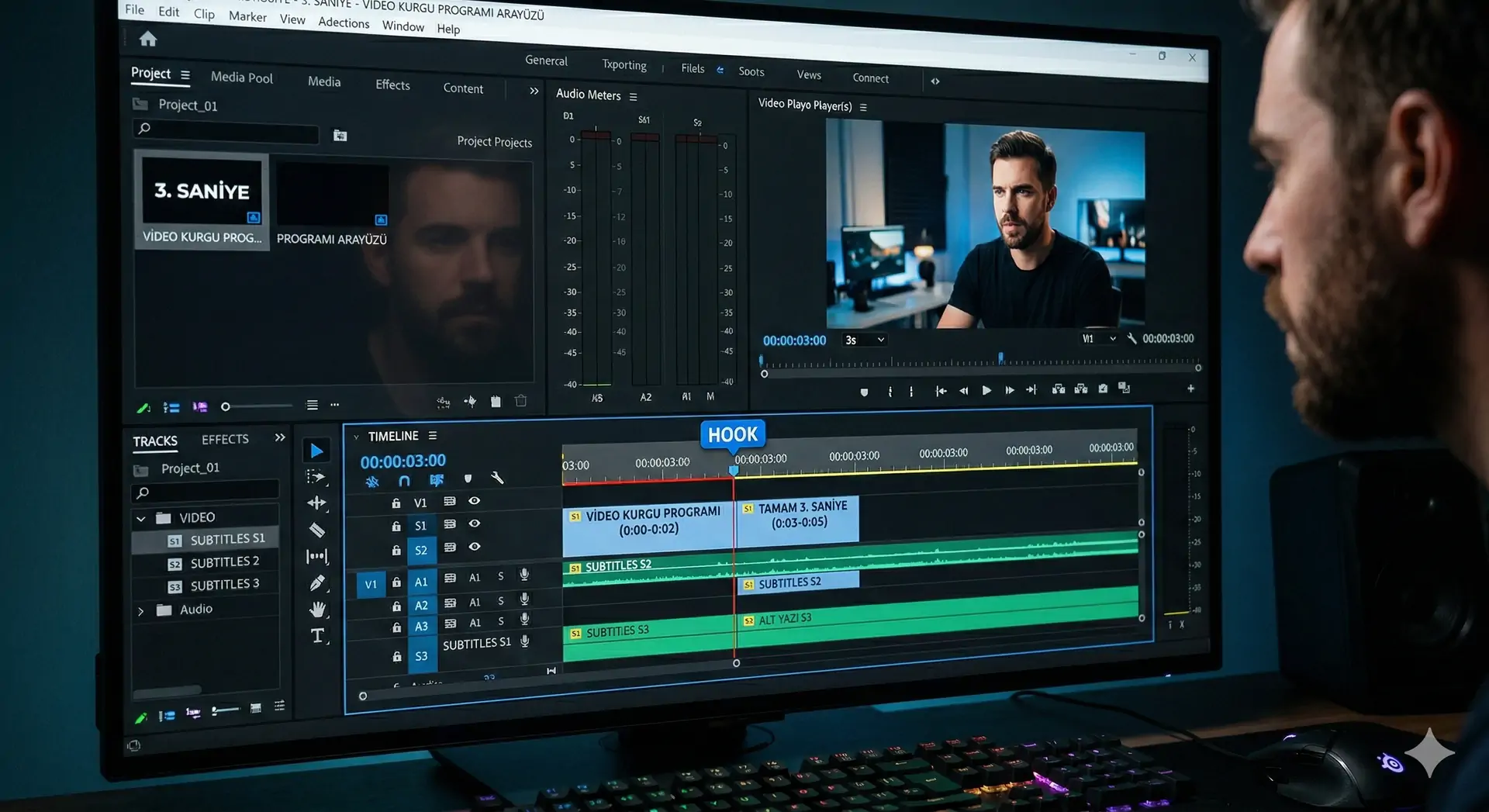The image size is (1489, 812).
Task: Select the arrow Selection tool
Action: pyautogui.click(x=316, y=451)
